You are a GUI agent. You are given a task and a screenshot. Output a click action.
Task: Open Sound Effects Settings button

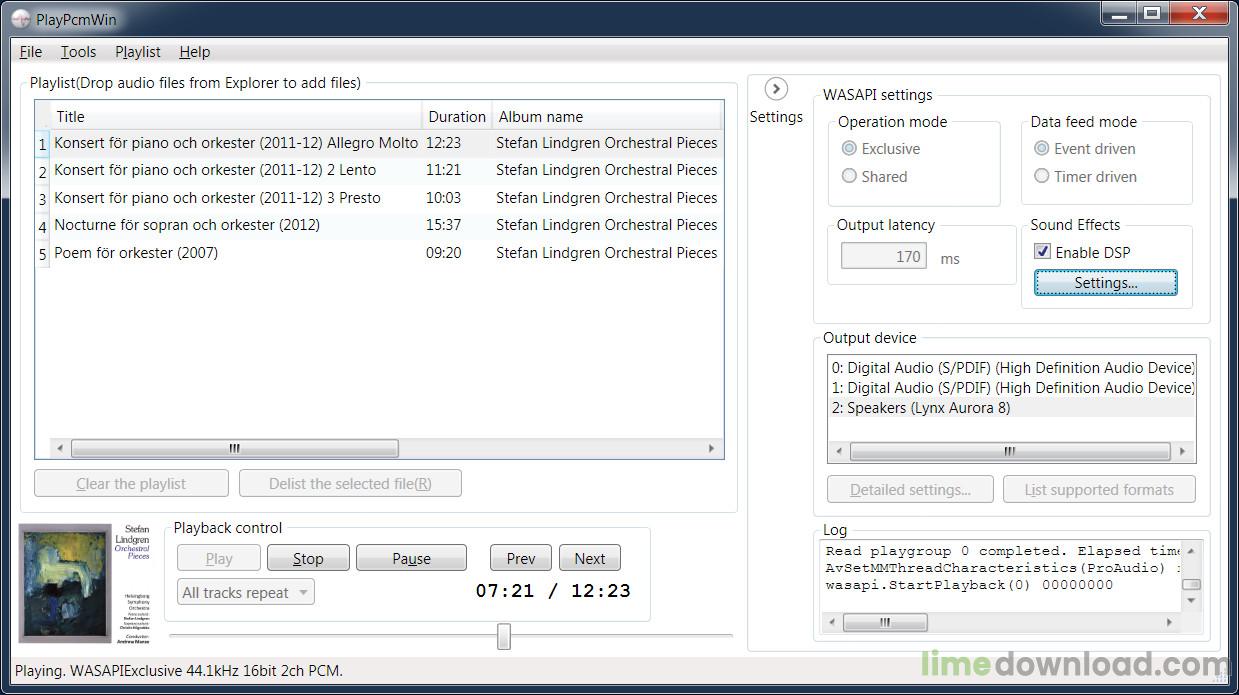point(1105,283)
